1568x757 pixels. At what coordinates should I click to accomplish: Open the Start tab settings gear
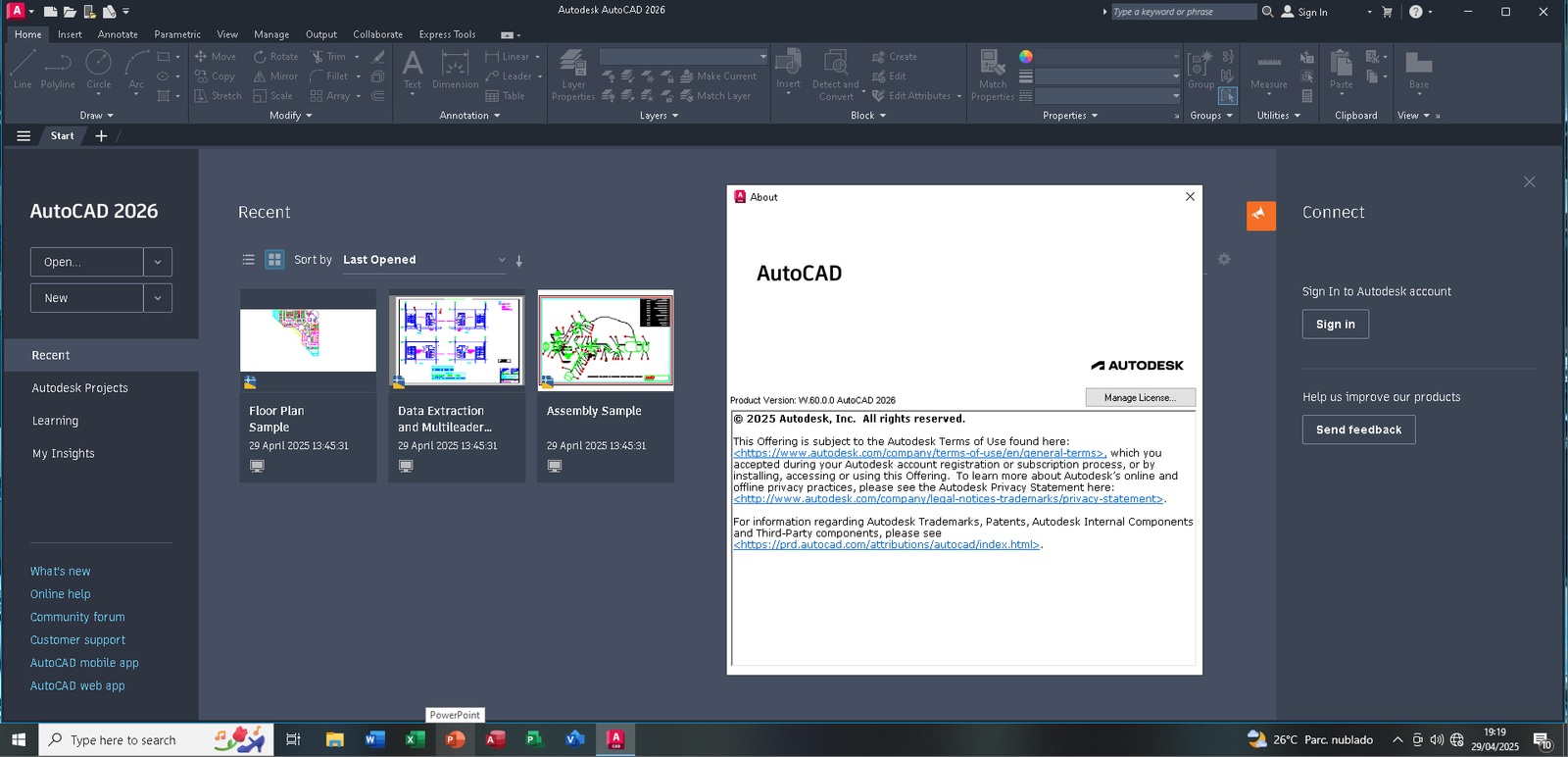[x=1224, y=259]
